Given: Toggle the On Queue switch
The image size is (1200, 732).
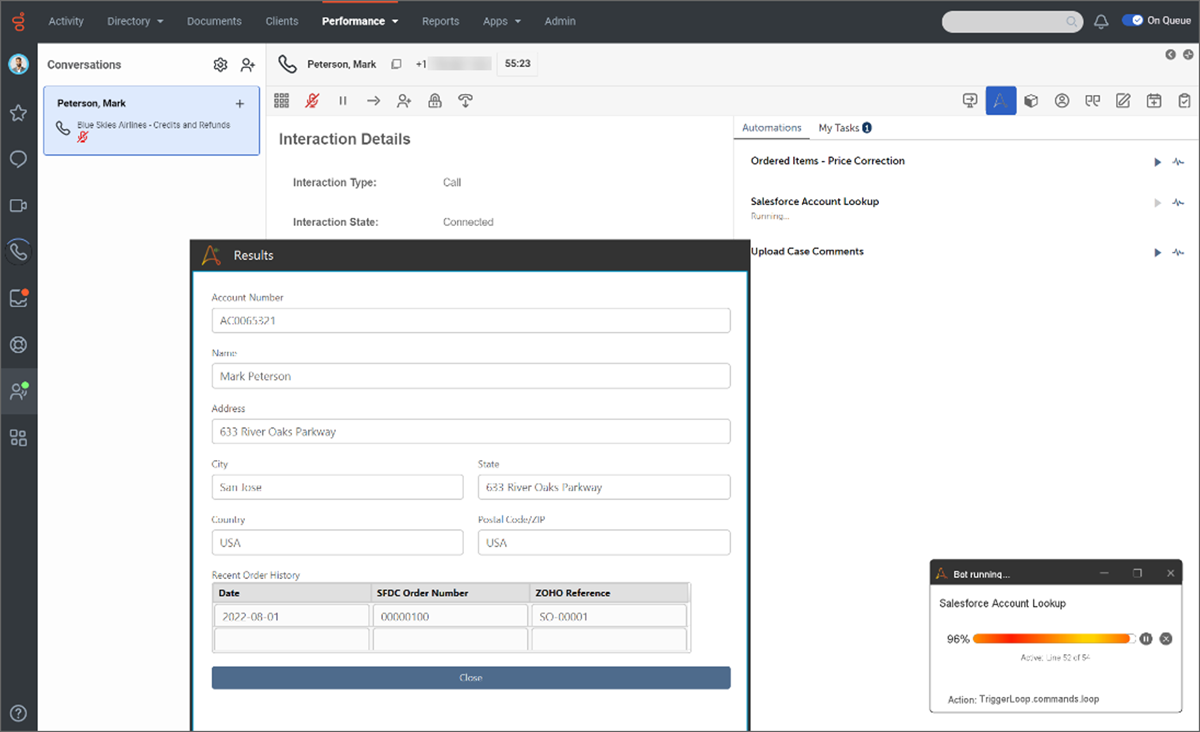Looking at the screenshot, I should [x=1133, y=20].
